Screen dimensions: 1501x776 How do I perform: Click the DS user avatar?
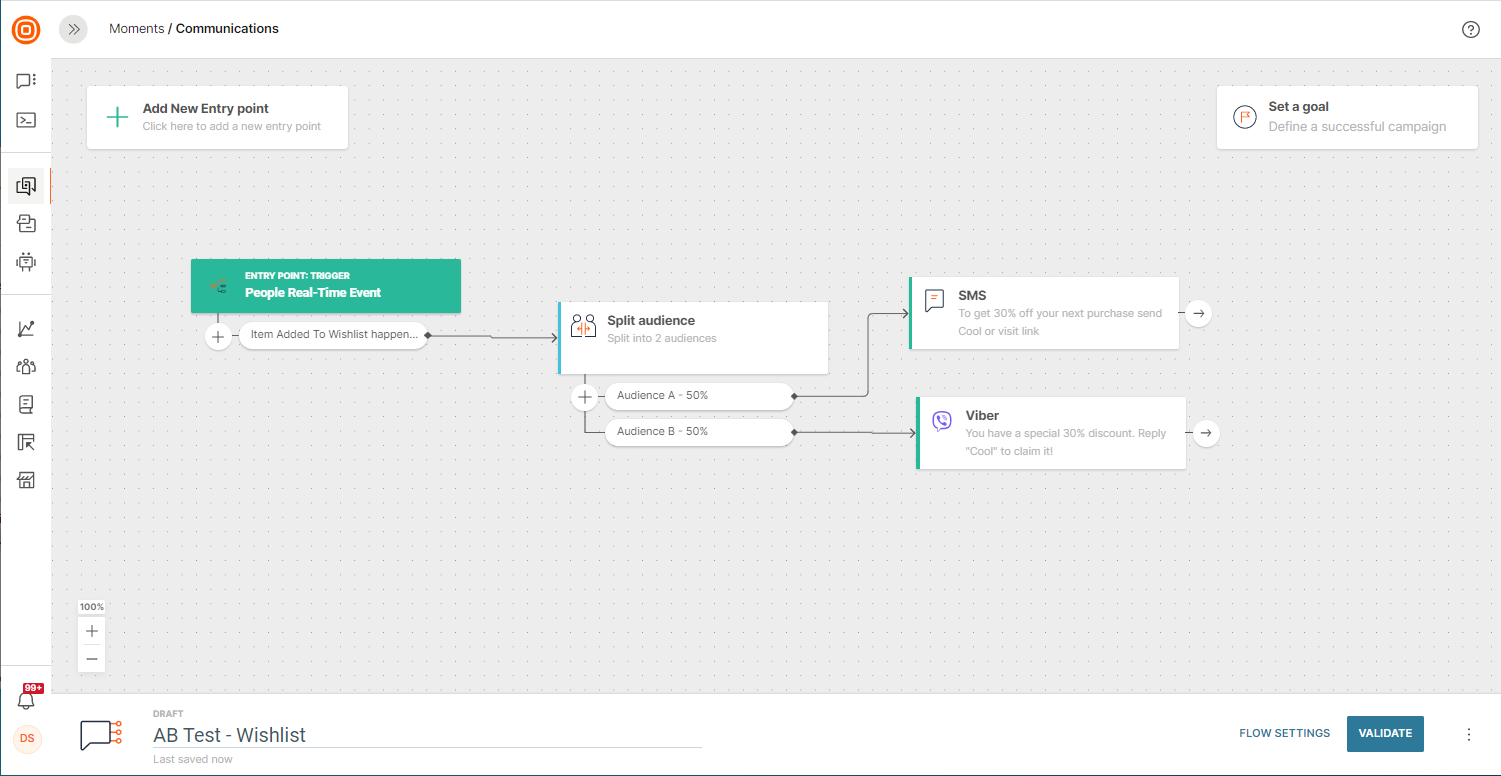(x=27, y=738)
